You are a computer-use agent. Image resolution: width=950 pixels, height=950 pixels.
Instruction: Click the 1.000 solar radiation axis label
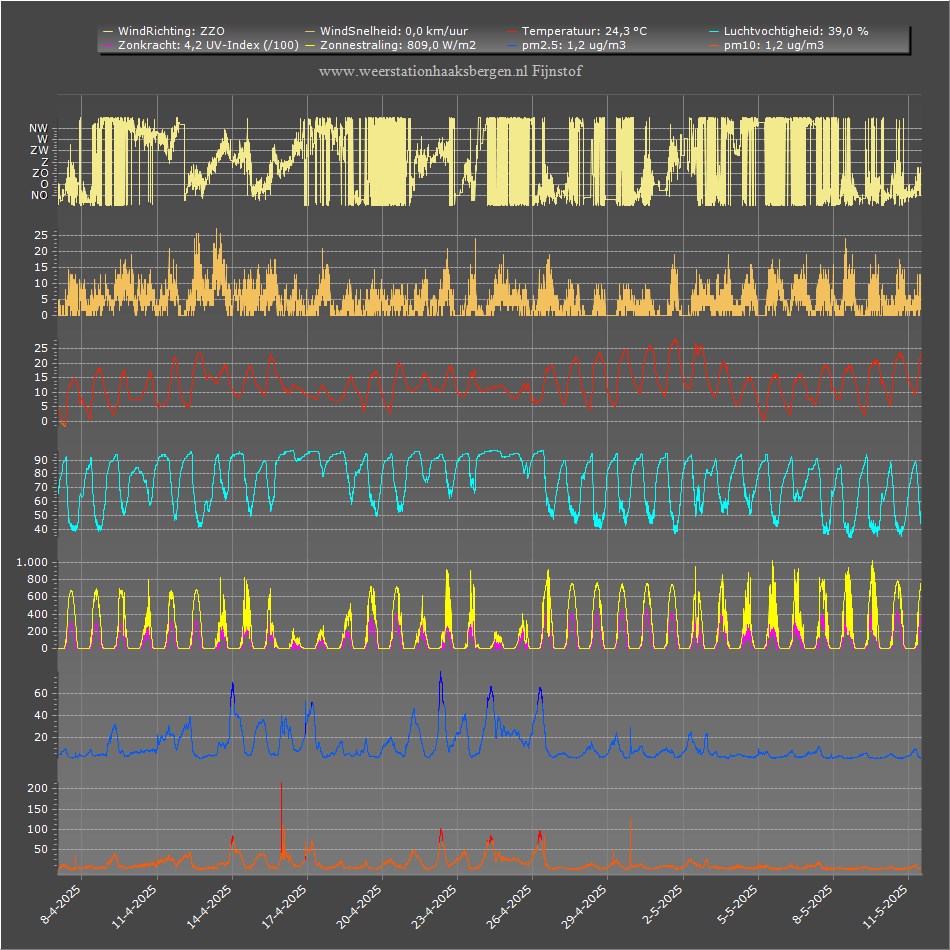click(x=32, y=562)
